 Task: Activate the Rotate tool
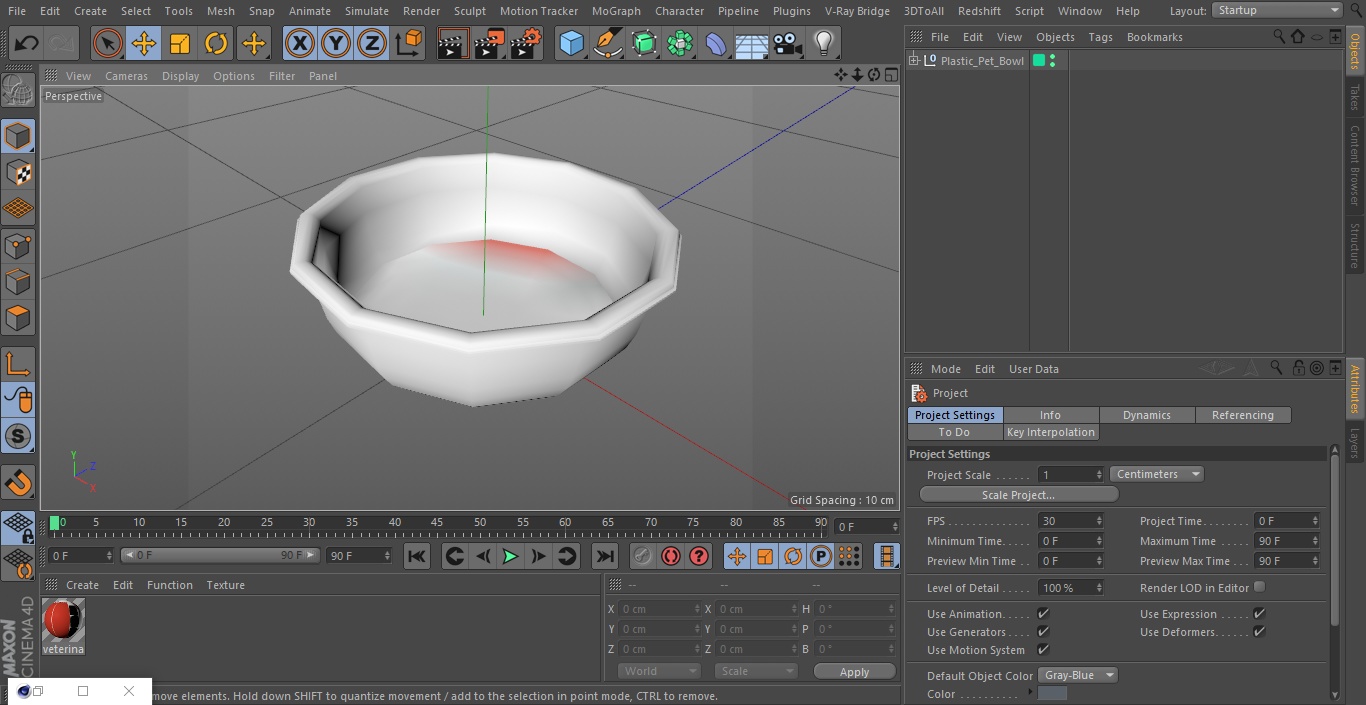click(216, 43)
